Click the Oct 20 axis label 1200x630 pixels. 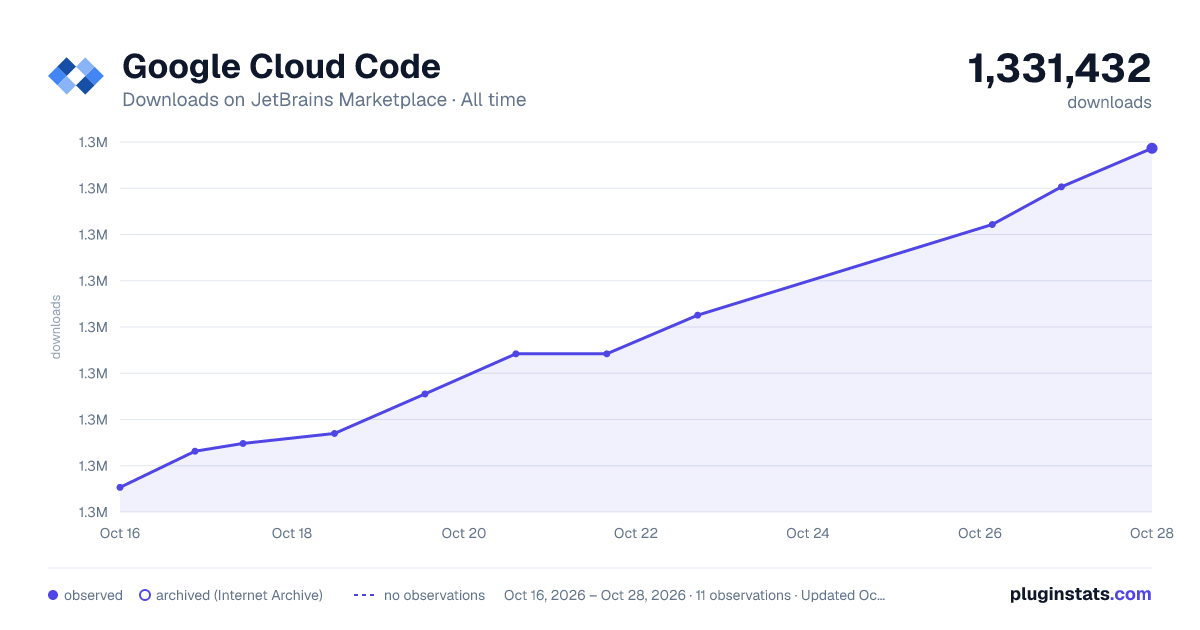[x=464, y=533]
